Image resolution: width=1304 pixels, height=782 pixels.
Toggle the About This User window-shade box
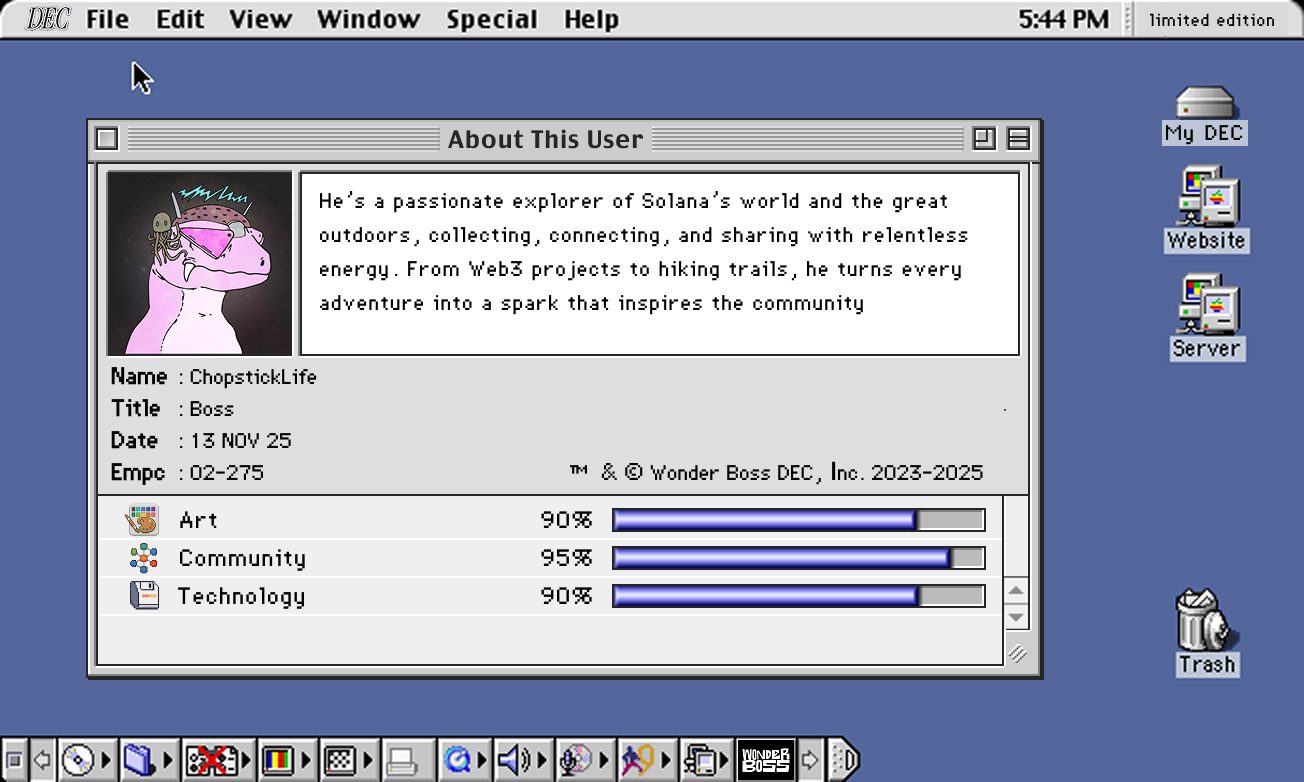[x=1018, y=139]
